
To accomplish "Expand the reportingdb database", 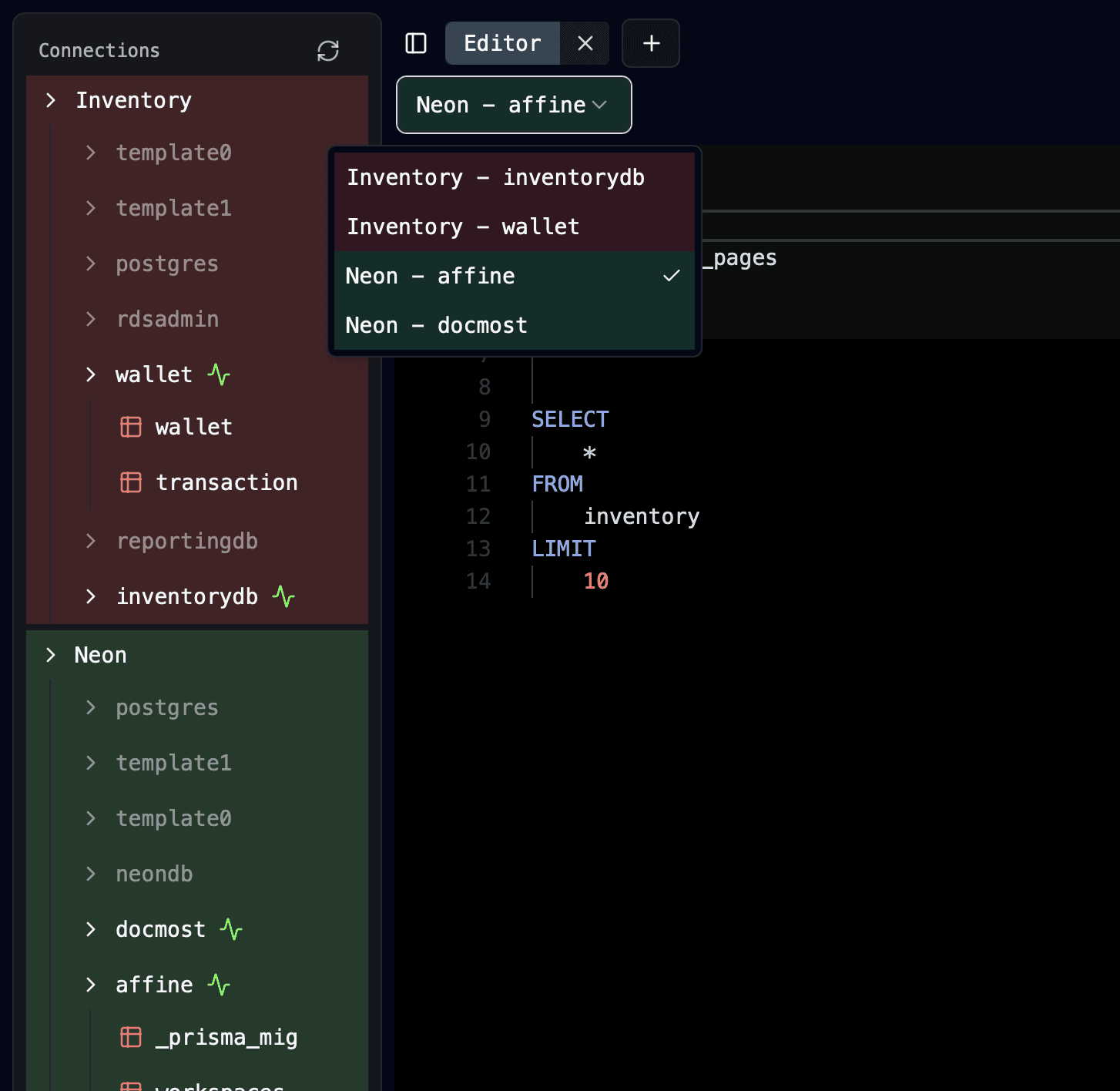I will (x=91, y=541).
